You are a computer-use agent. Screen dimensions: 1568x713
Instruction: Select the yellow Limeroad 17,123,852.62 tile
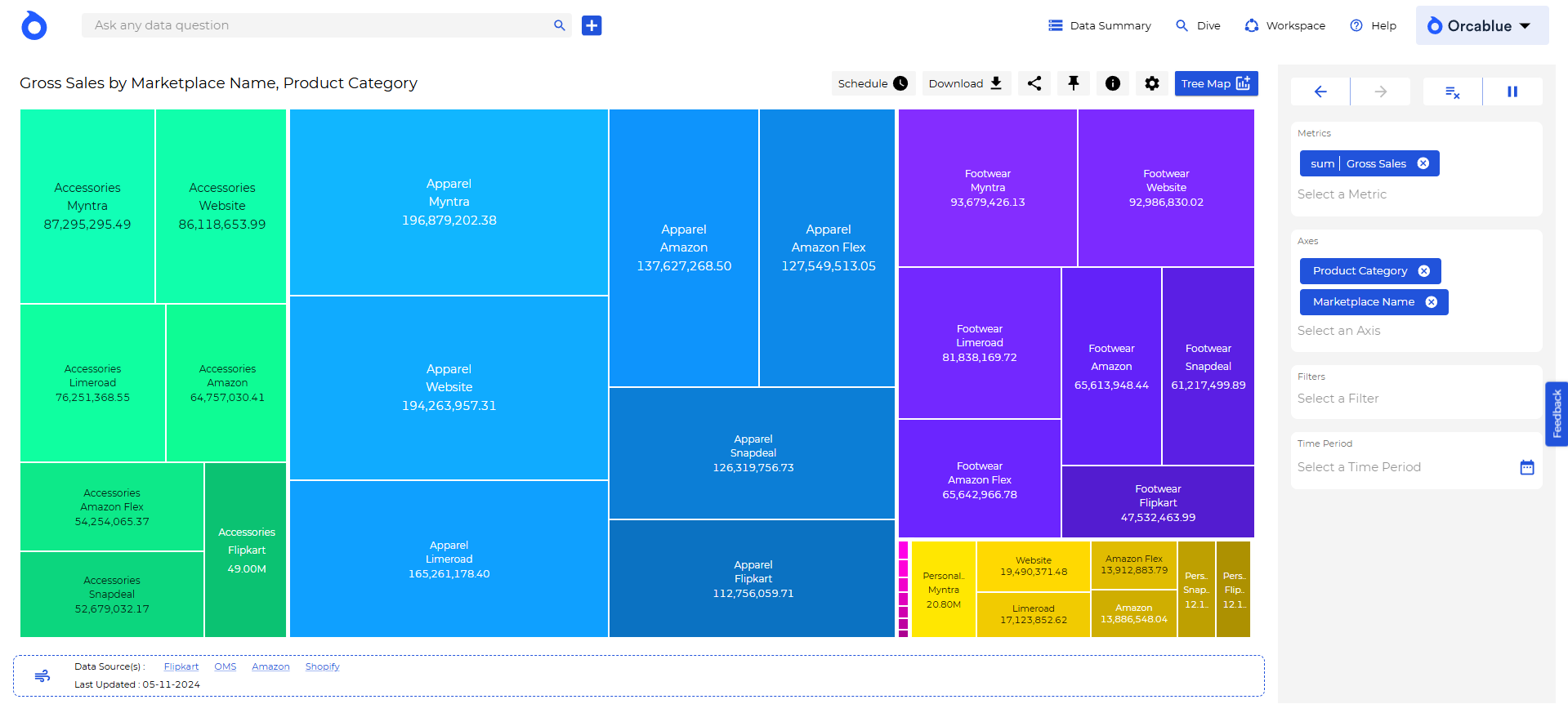point(1034,614)
